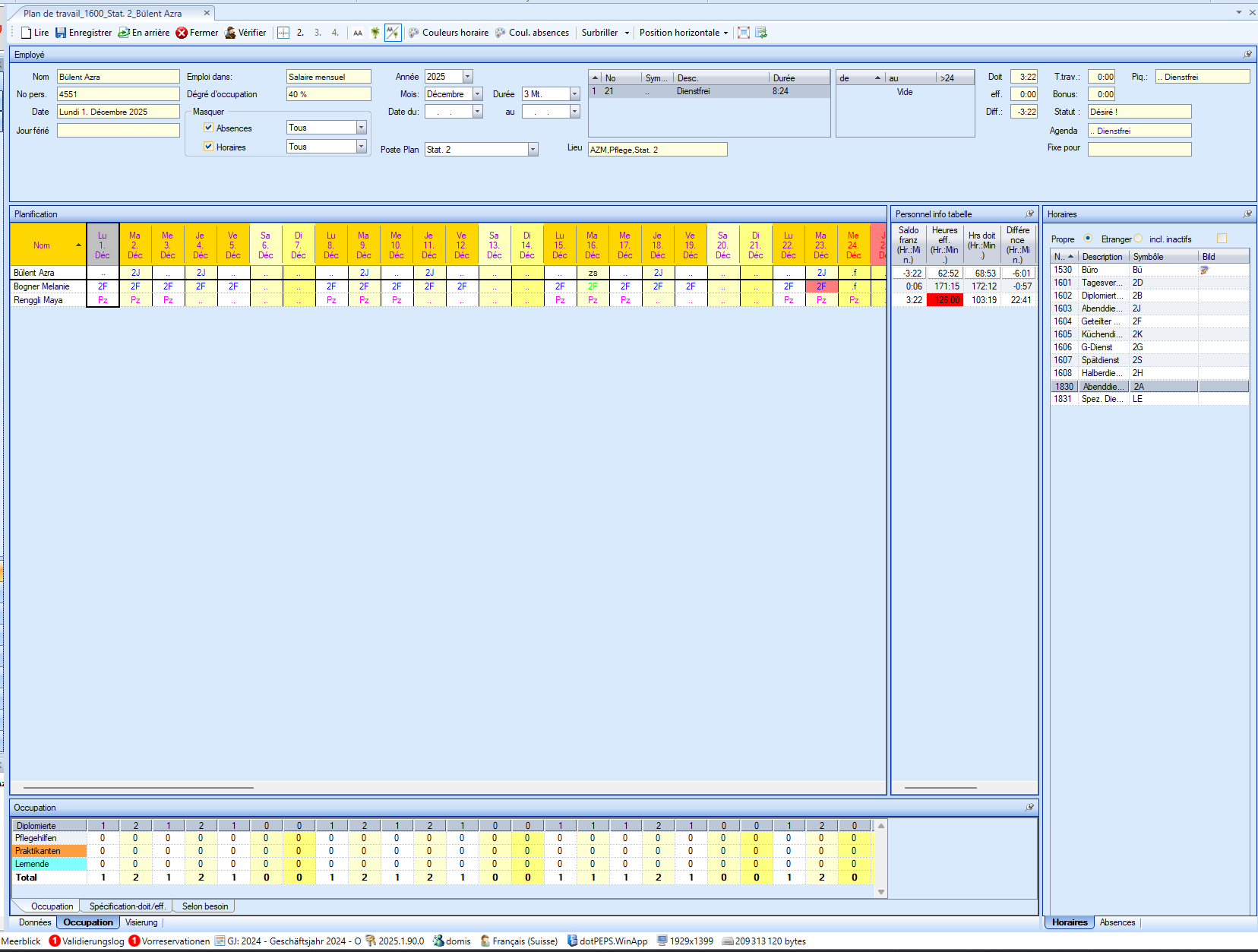Click the En arrière back icon
Viewport: 1258px width, 952px height.
(124, 33)
